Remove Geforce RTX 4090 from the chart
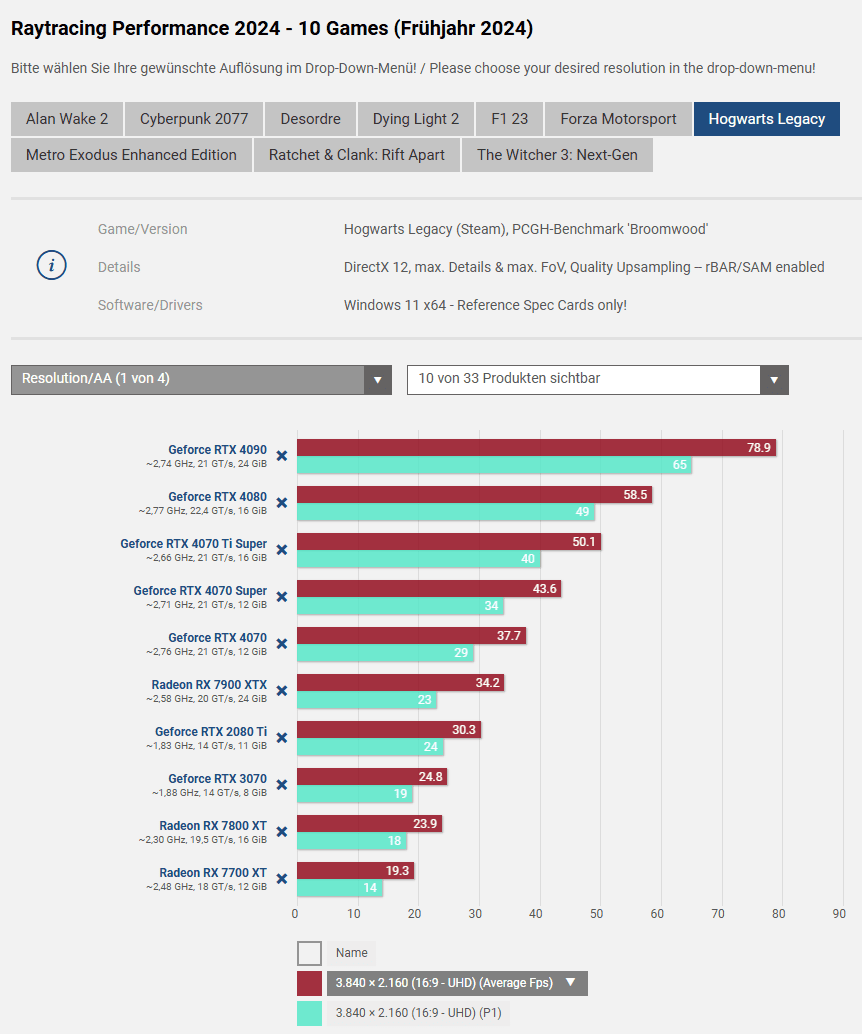862x1034 pixels. (282, 456)
